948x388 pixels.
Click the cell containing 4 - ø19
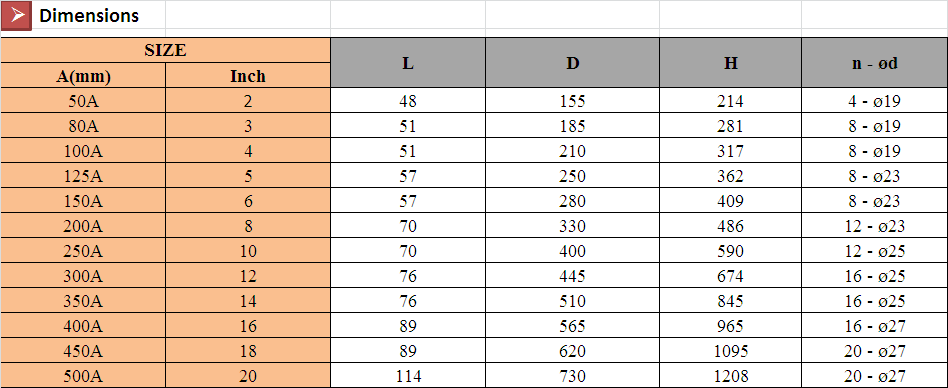click(x=874, y=101)
